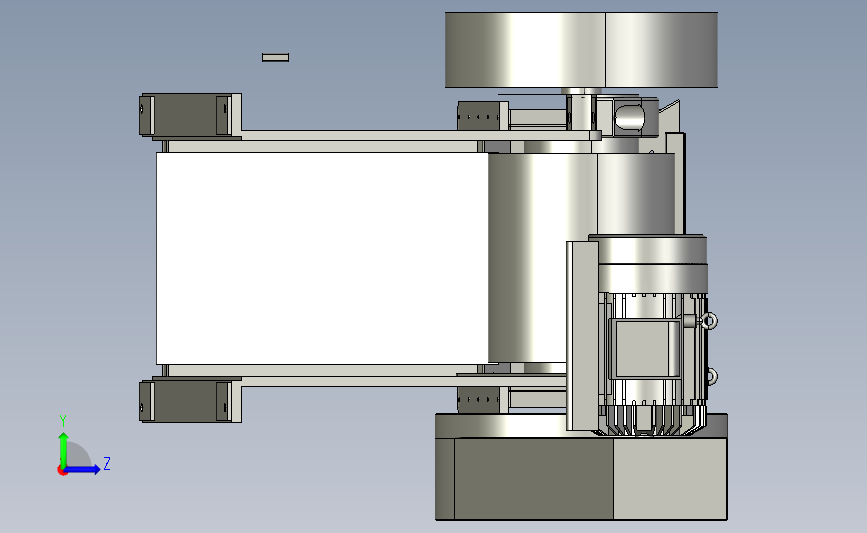
Task: Select the vertical motor mounting plate
Action: 582,336
